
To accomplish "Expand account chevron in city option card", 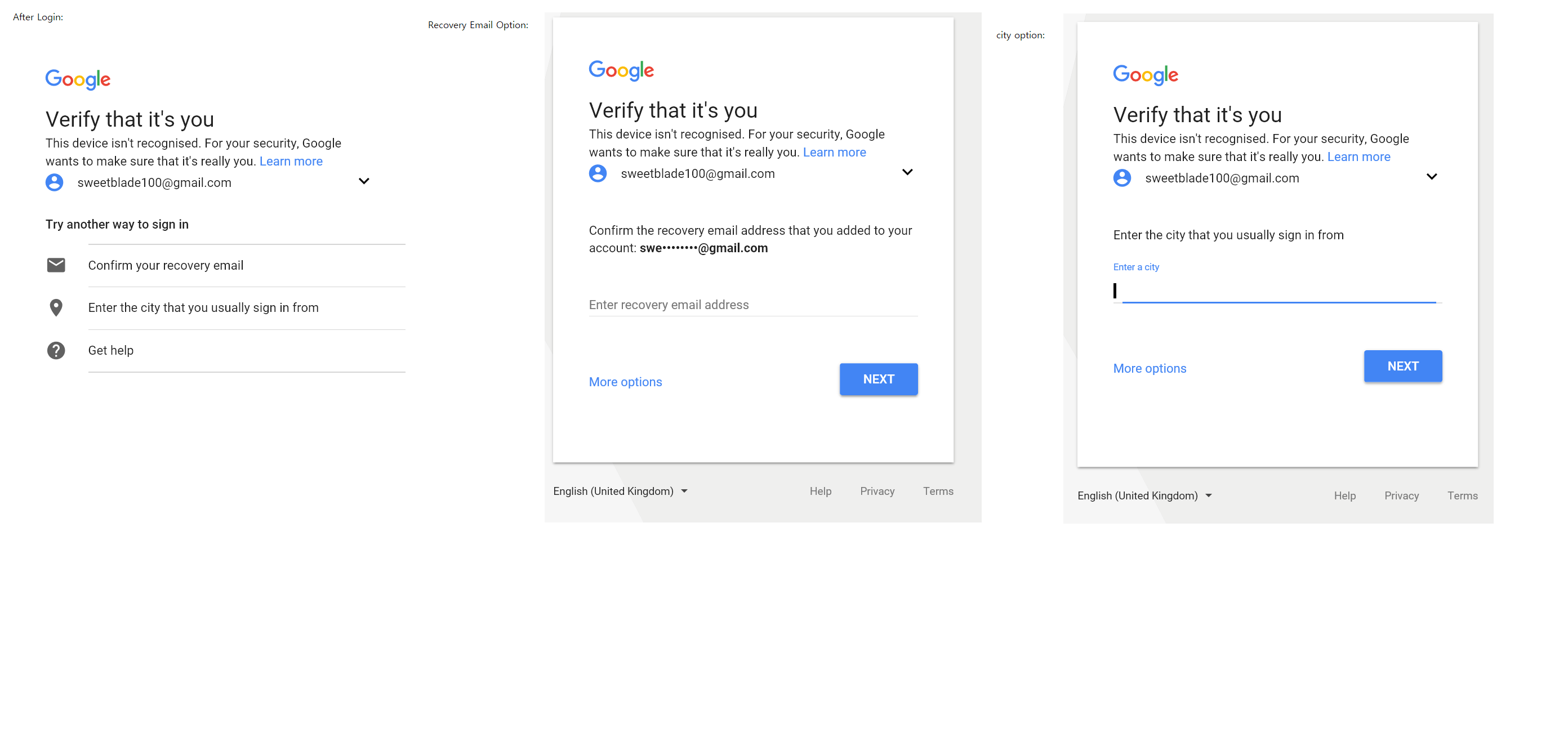I will pos(1432,176).
